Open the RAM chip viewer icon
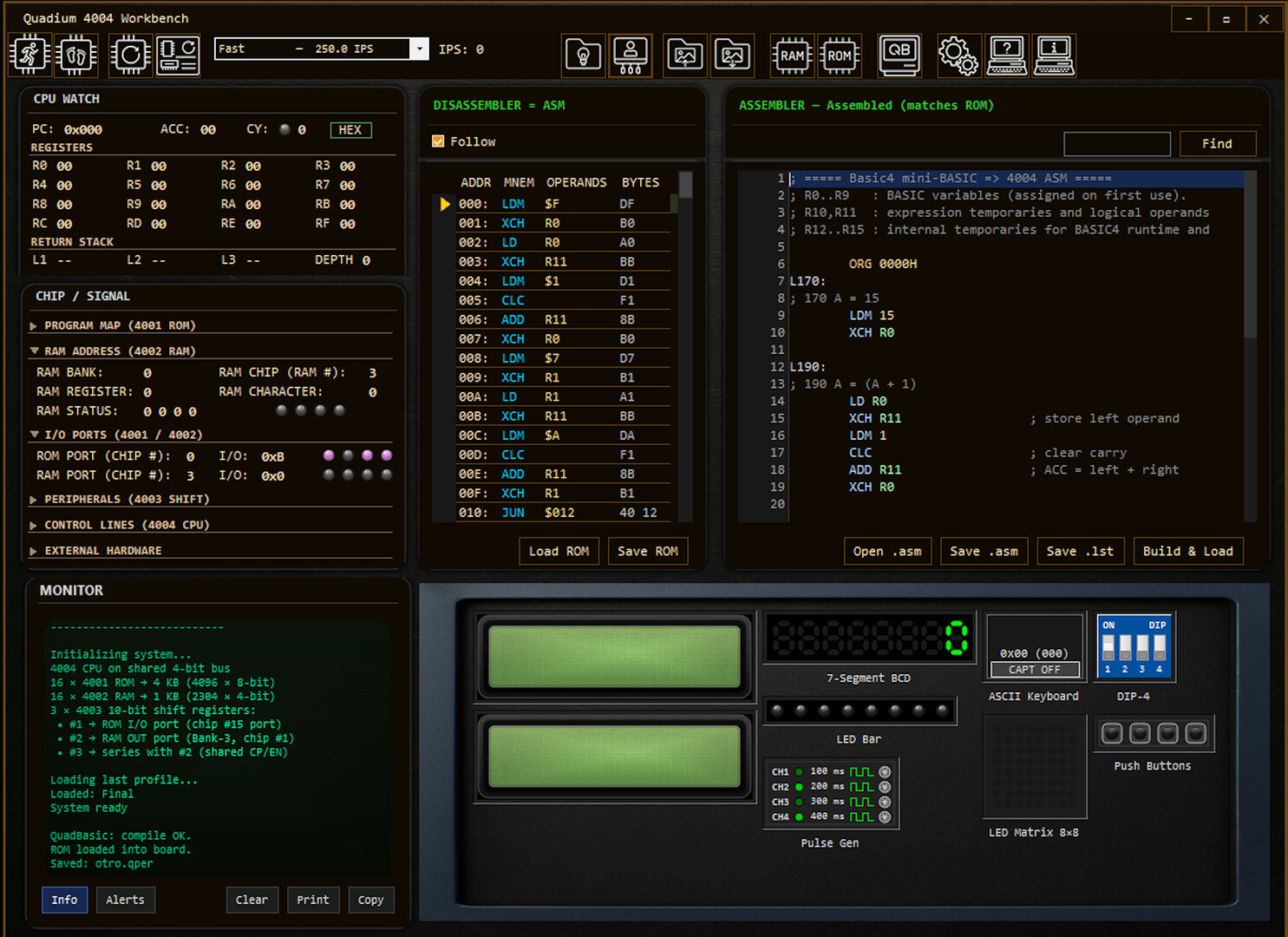 point(792,56)
